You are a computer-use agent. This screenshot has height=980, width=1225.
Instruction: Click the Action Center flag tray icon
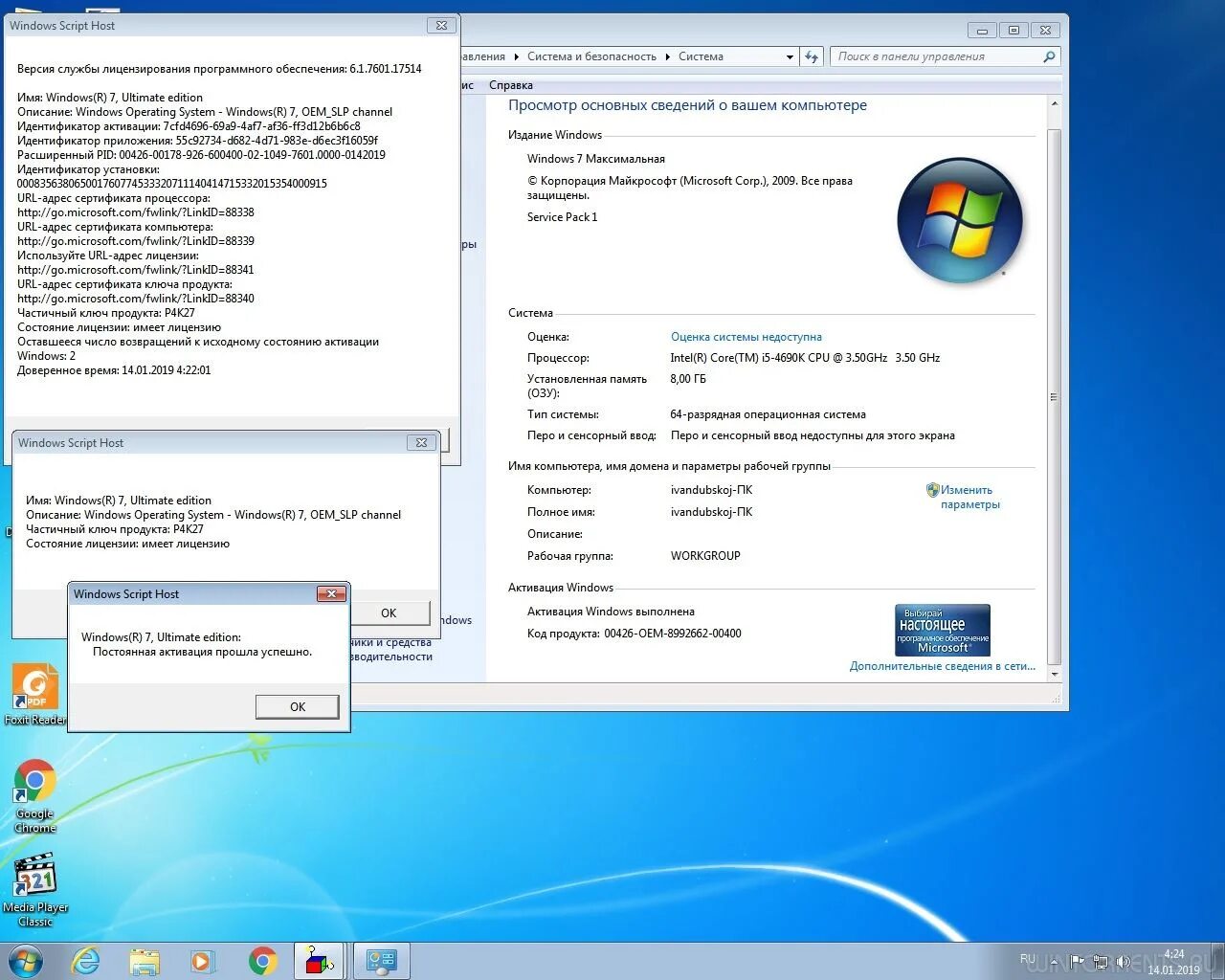tap(1079, 961)
